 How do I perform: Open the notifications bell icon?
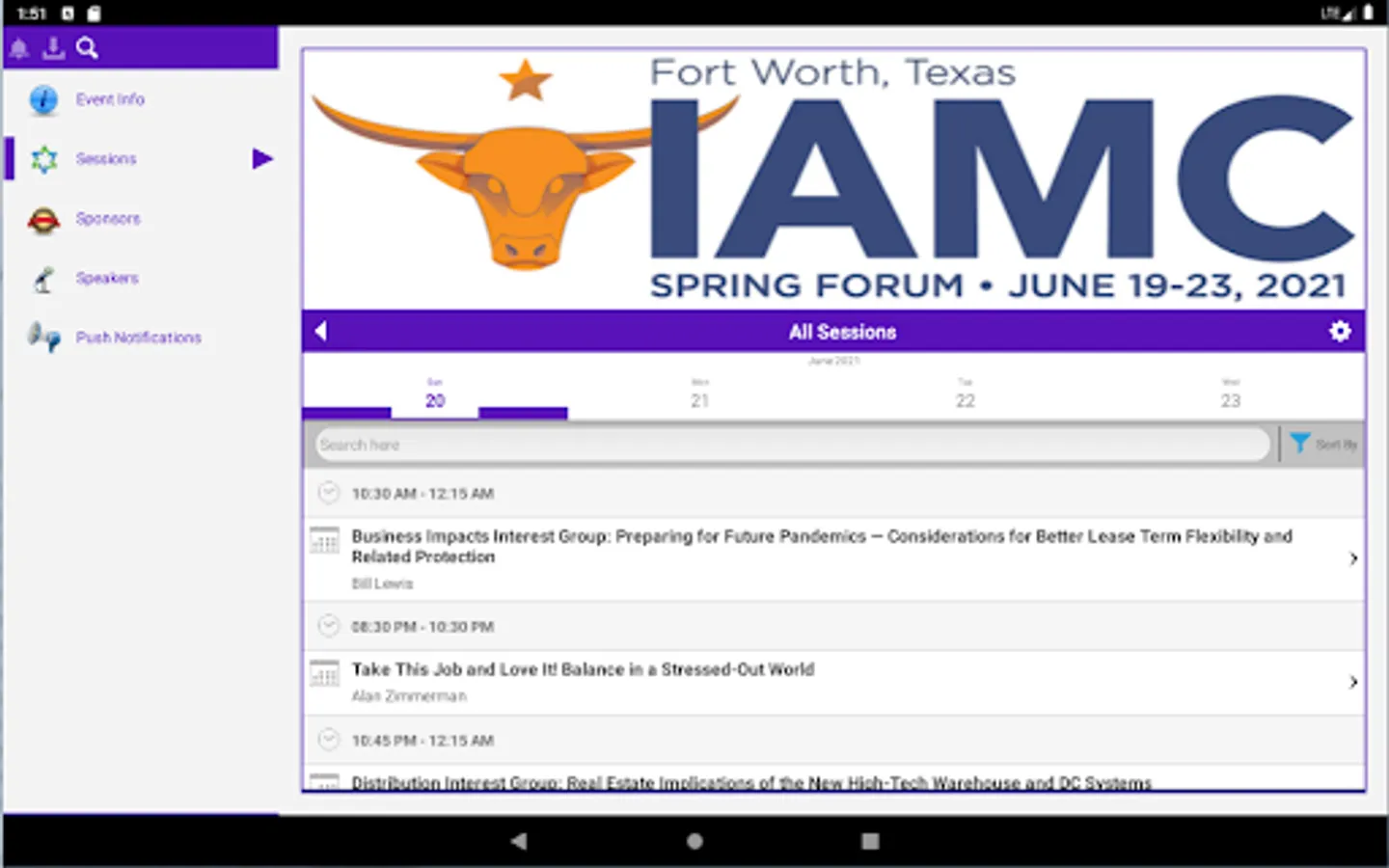tap(19, 48)
